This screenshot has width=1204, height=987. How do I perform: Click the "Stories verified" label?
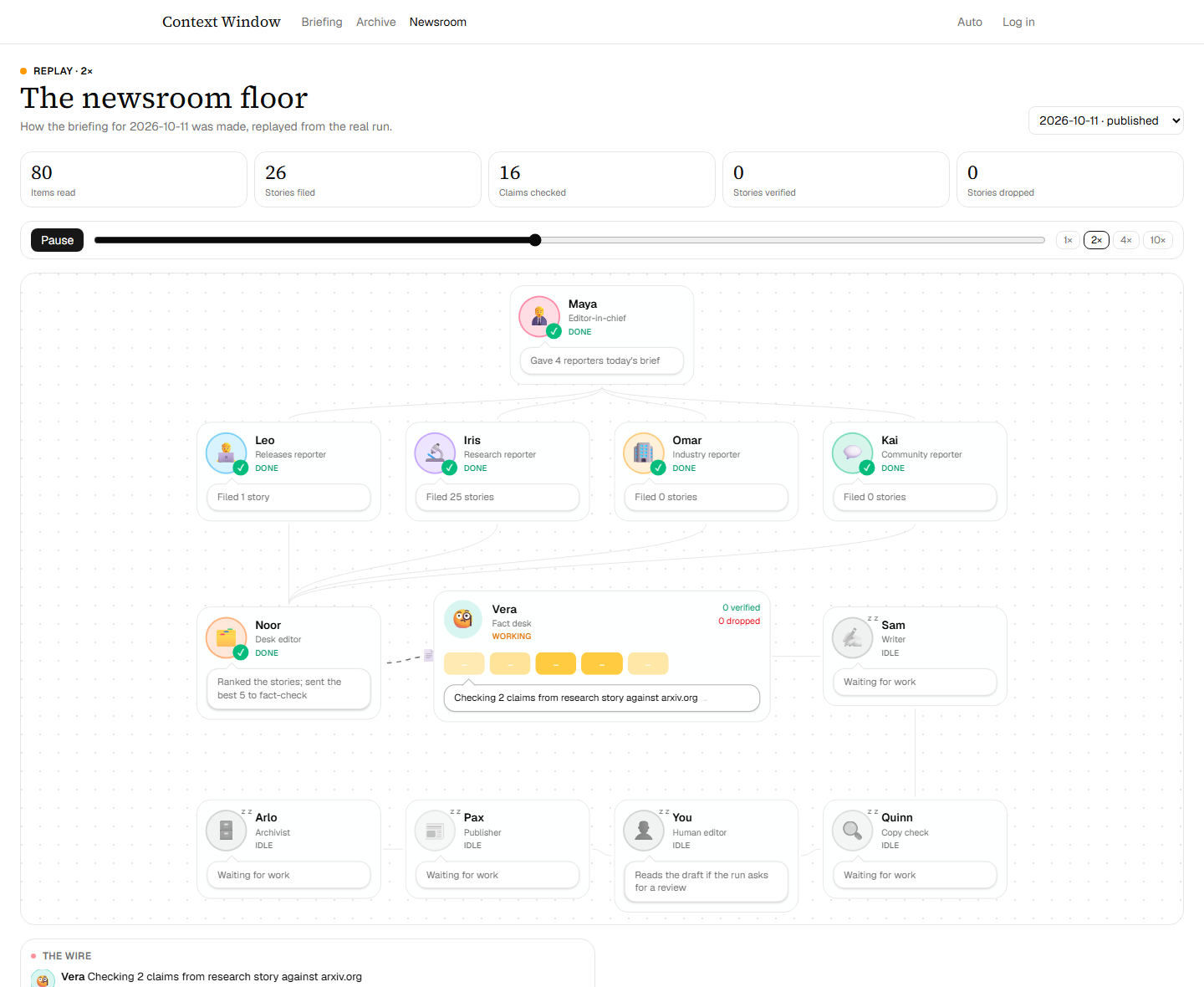764,192
